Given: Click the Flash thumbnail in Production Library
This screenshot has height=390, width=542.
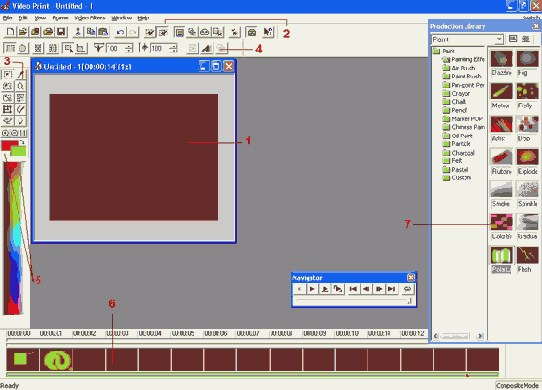Looking at the screenshot, I should pos(527,256).
